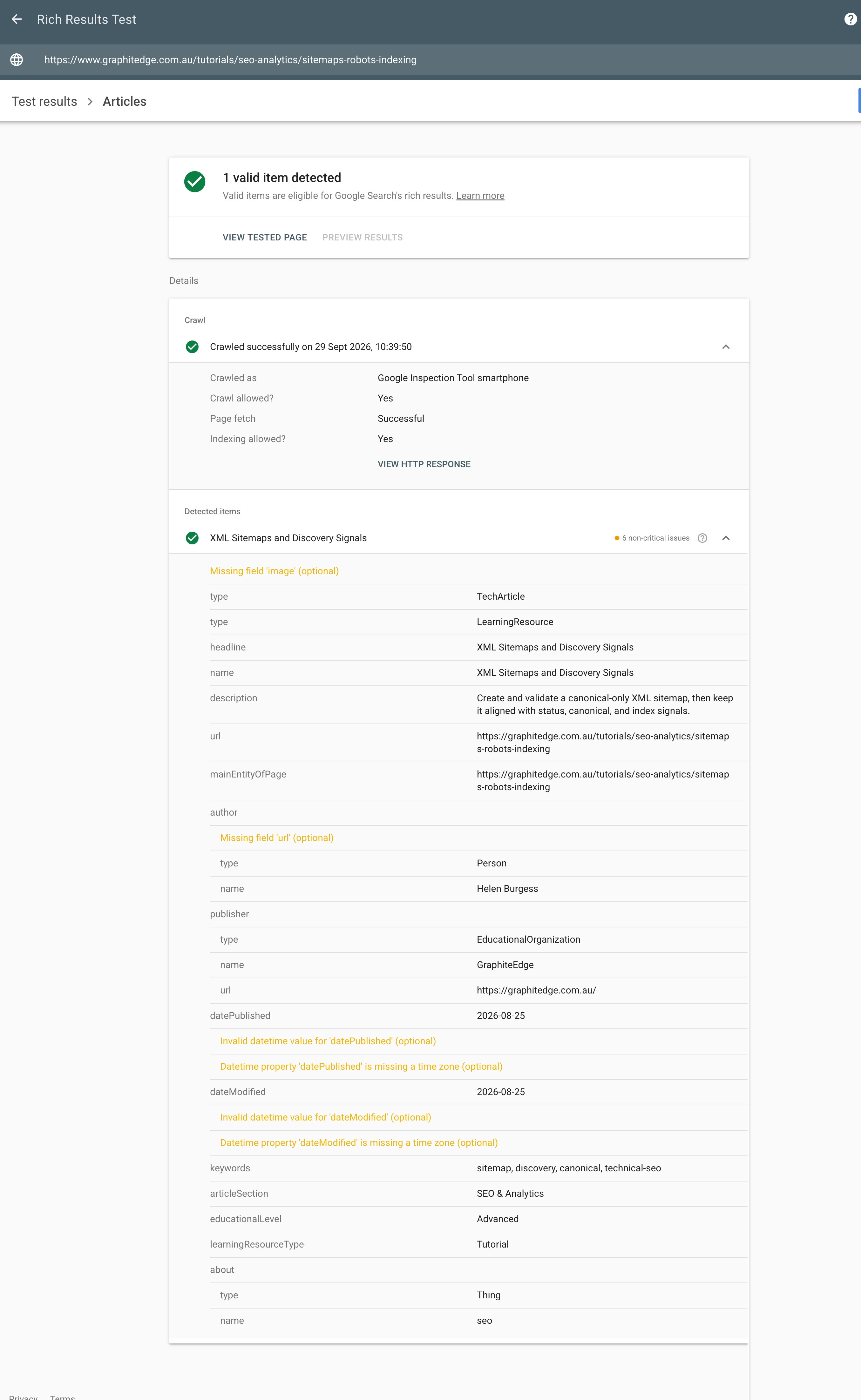Click the green check next to XML Sitemaps item
The height and width of the screenshot is (1400, 861).
click(193, 538)
